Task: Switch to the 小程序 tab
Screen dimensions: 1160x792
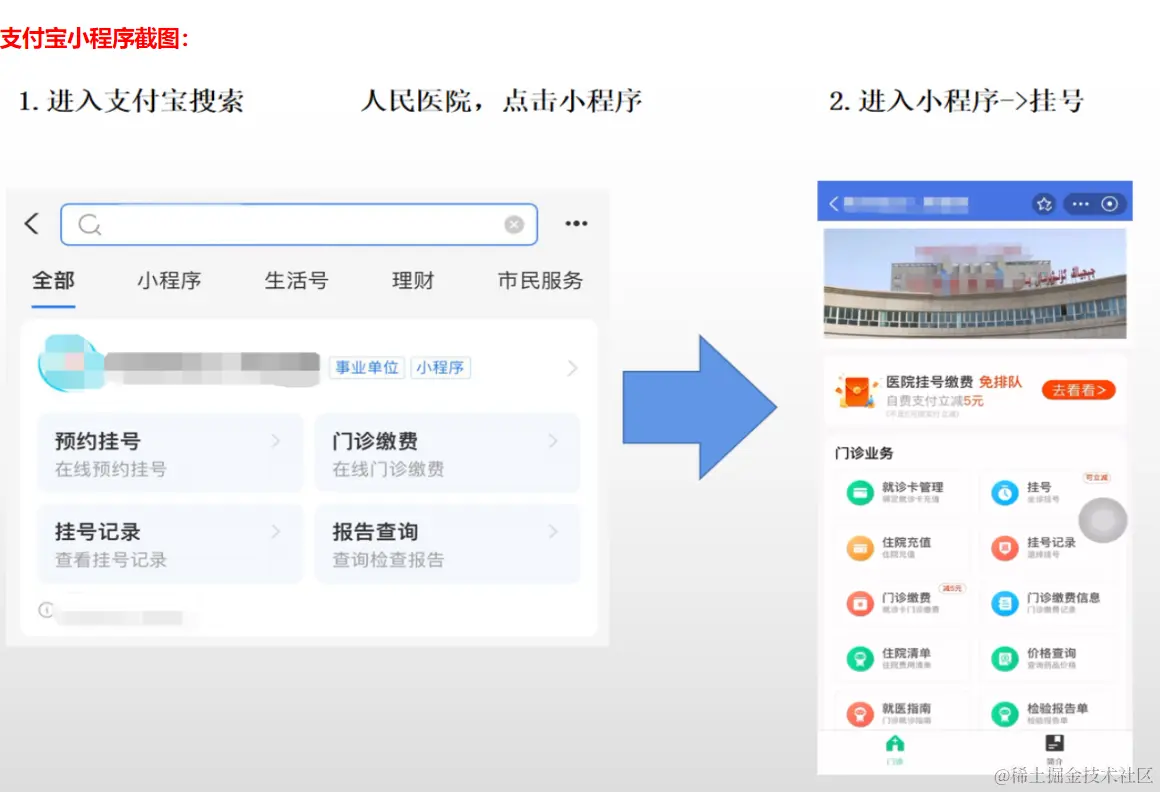Action: 169,280
